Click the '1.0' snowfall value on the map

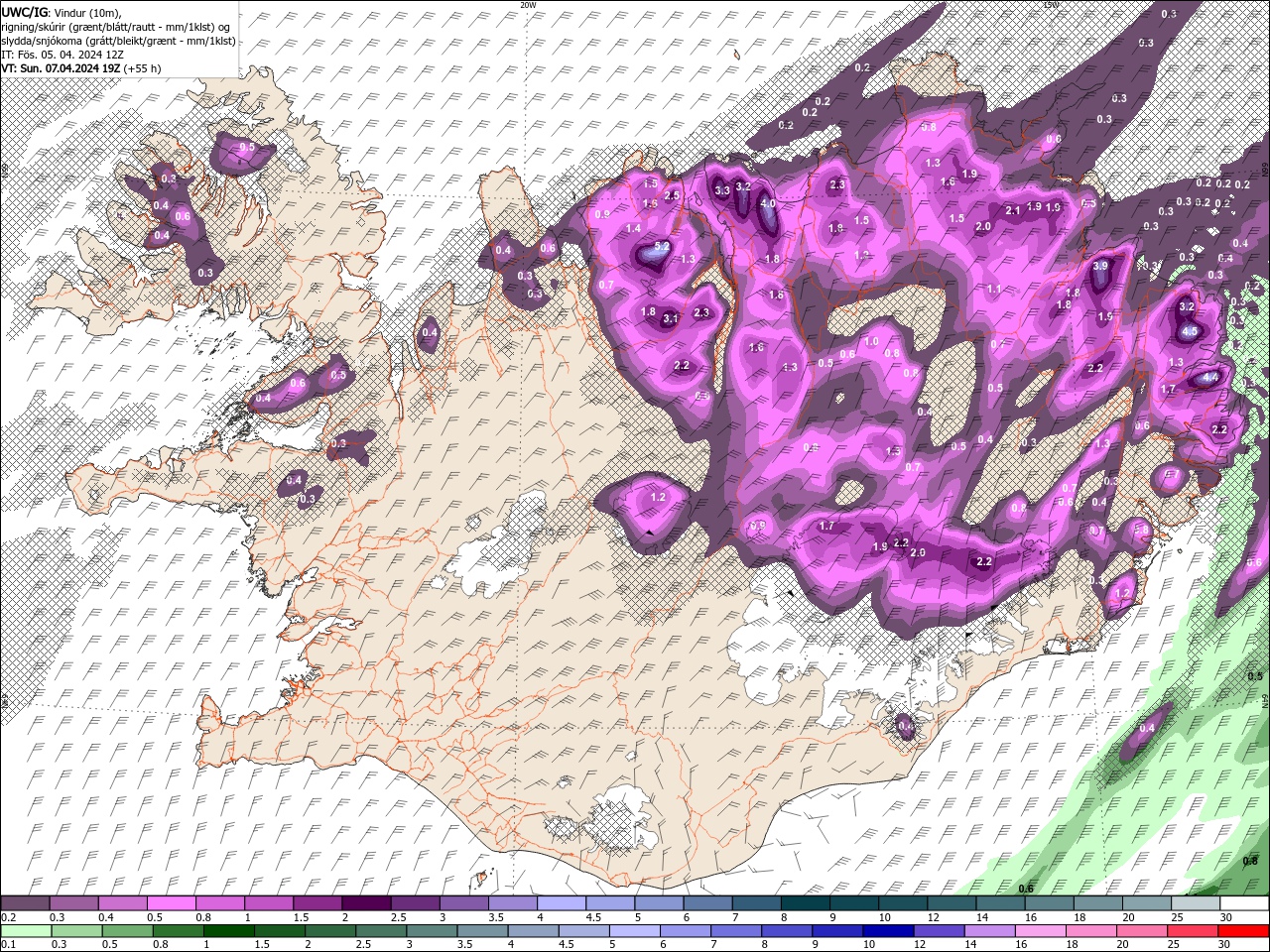[x=871, y=341]
